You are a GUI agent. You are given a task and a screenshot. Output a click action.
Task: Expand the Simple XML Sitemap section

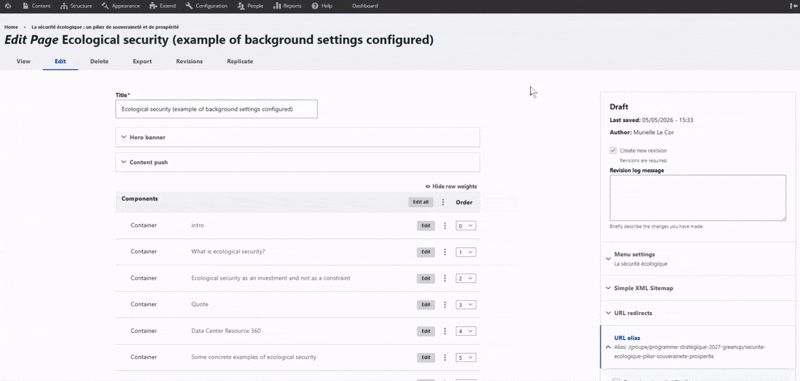697,288
